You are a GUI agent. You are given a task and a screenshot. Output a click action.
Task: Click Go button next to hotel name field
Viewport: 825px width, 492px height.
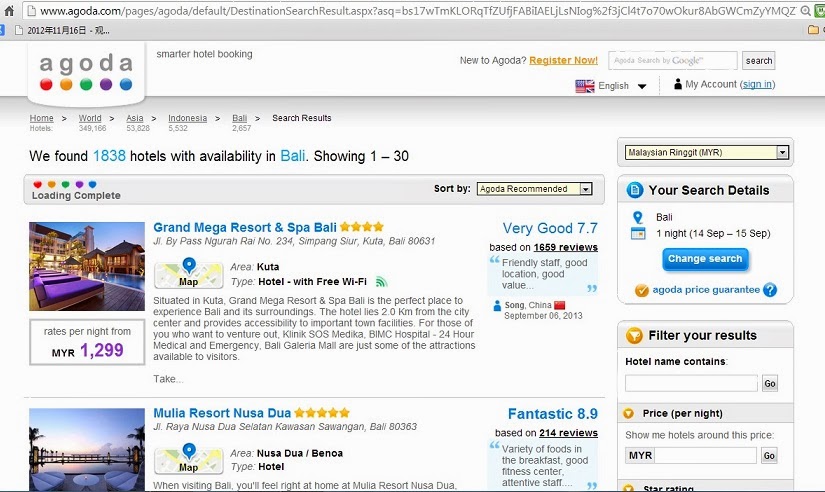coord(770,384)
